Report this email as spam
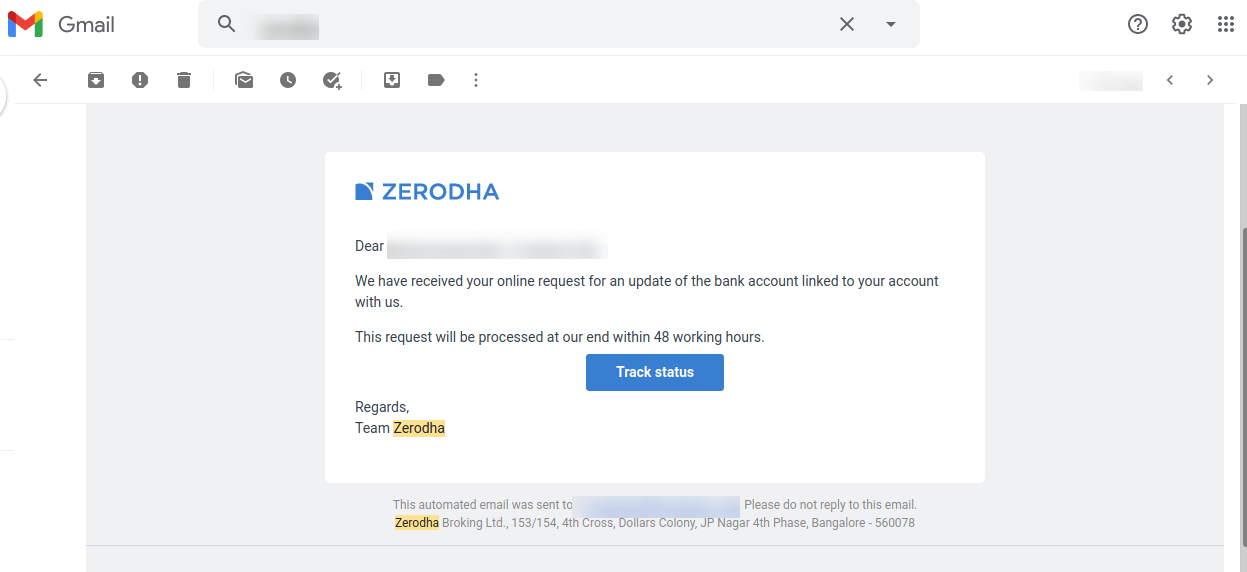 pyautogui.click(x=140, y=80)
